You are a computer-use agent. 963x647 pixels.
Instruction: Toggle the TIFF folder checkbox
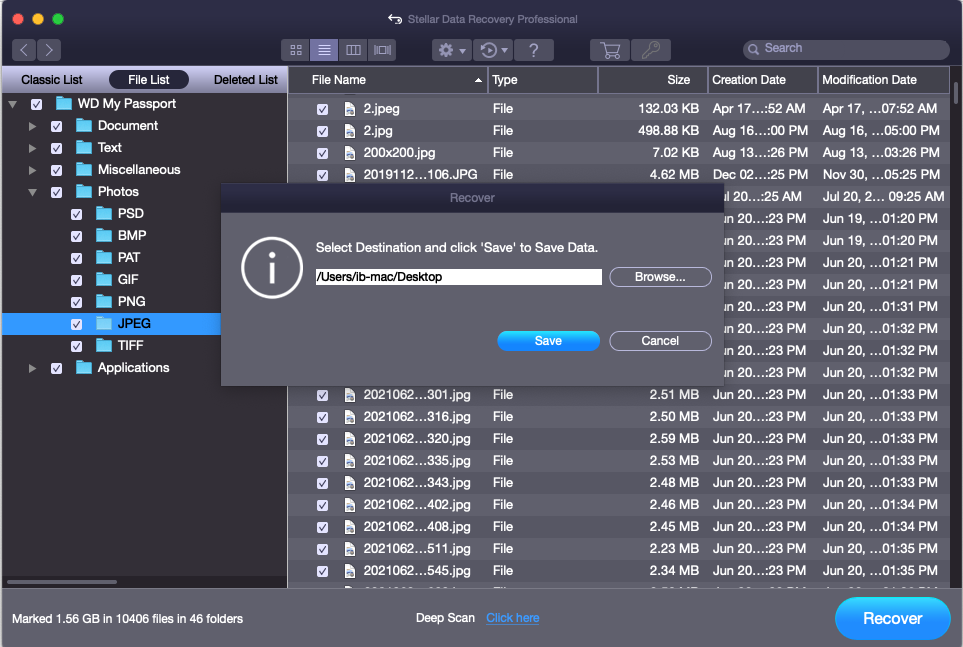pyautogui.click(x=77, y=346)
